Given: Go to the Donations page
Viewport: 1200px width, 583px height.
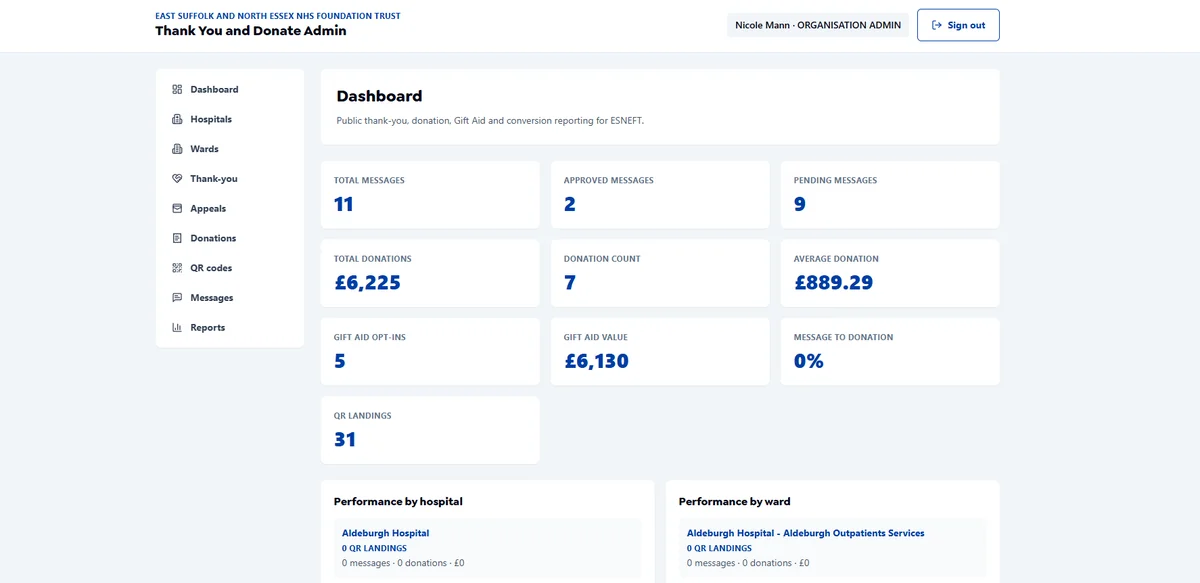Looking at the screenshot, I should coord(230,238).
